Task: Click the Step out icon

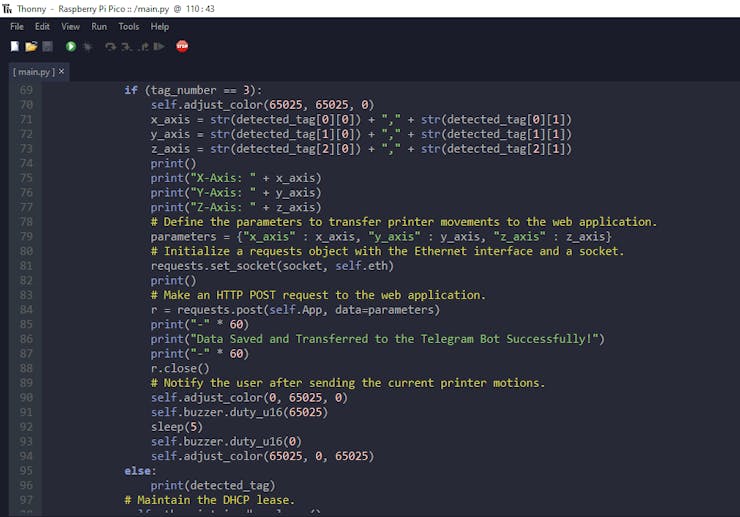Action: [x=143, y=46]
